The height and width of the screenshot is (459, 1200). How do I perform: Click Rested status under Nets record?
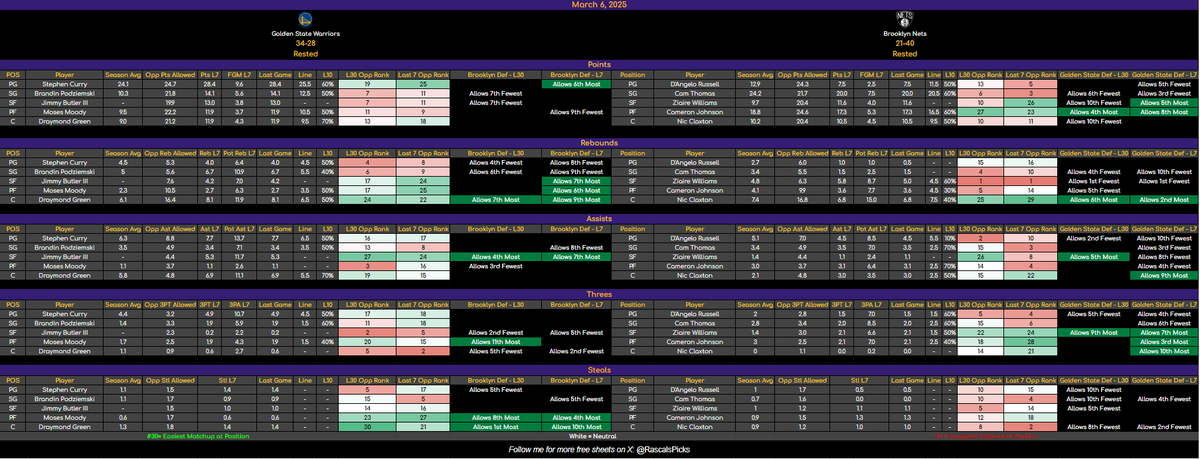pyautogui.click(x=904, y=54)
